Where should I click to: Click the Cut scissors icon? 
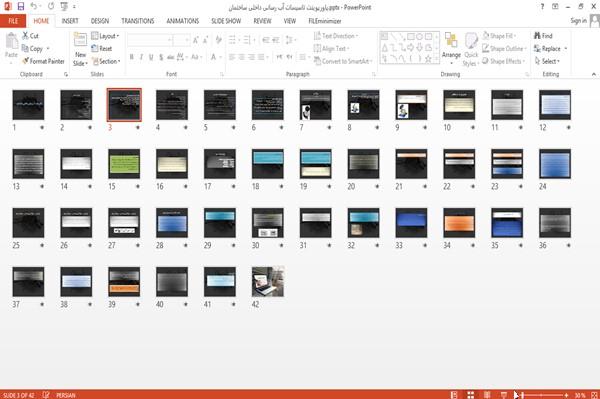(26, 36)
